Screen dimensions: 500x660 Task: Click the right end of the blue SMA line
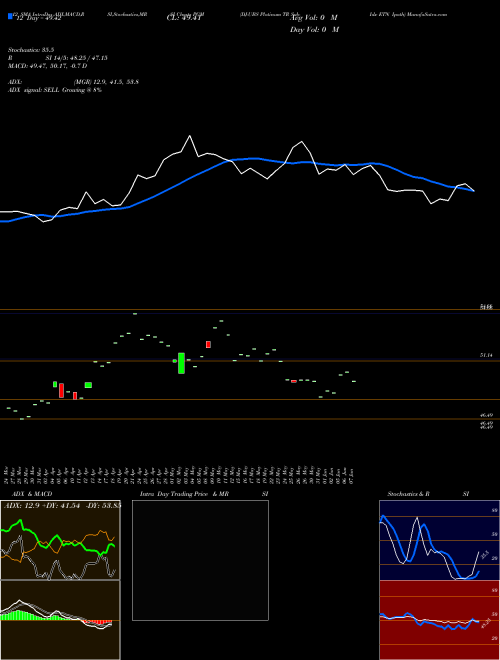(473, 191)
